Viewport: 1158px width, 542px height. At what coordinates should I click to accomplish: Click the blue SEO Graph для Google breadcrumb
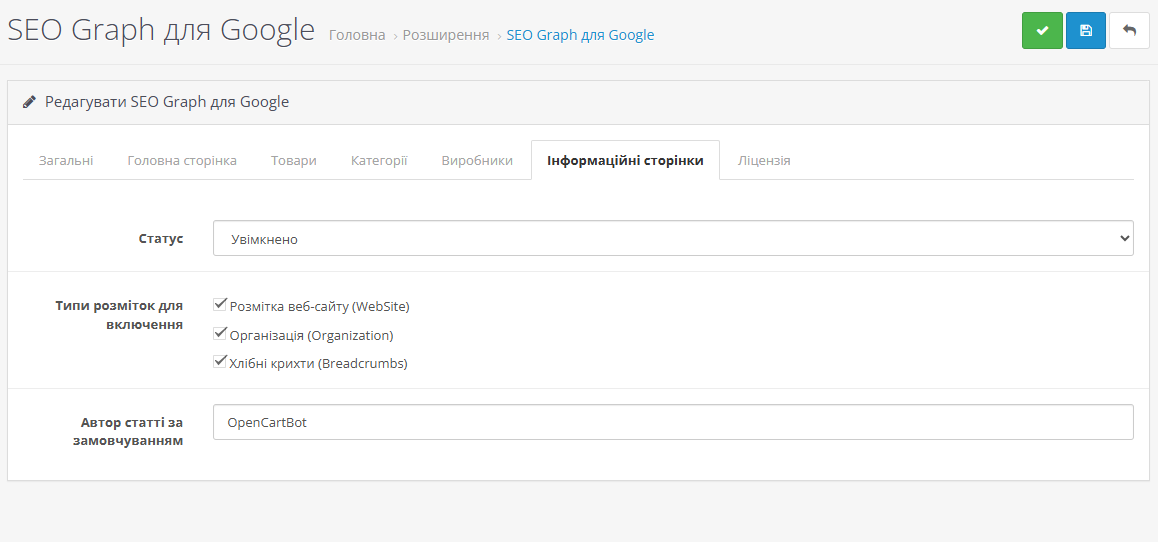pos(580,35)
